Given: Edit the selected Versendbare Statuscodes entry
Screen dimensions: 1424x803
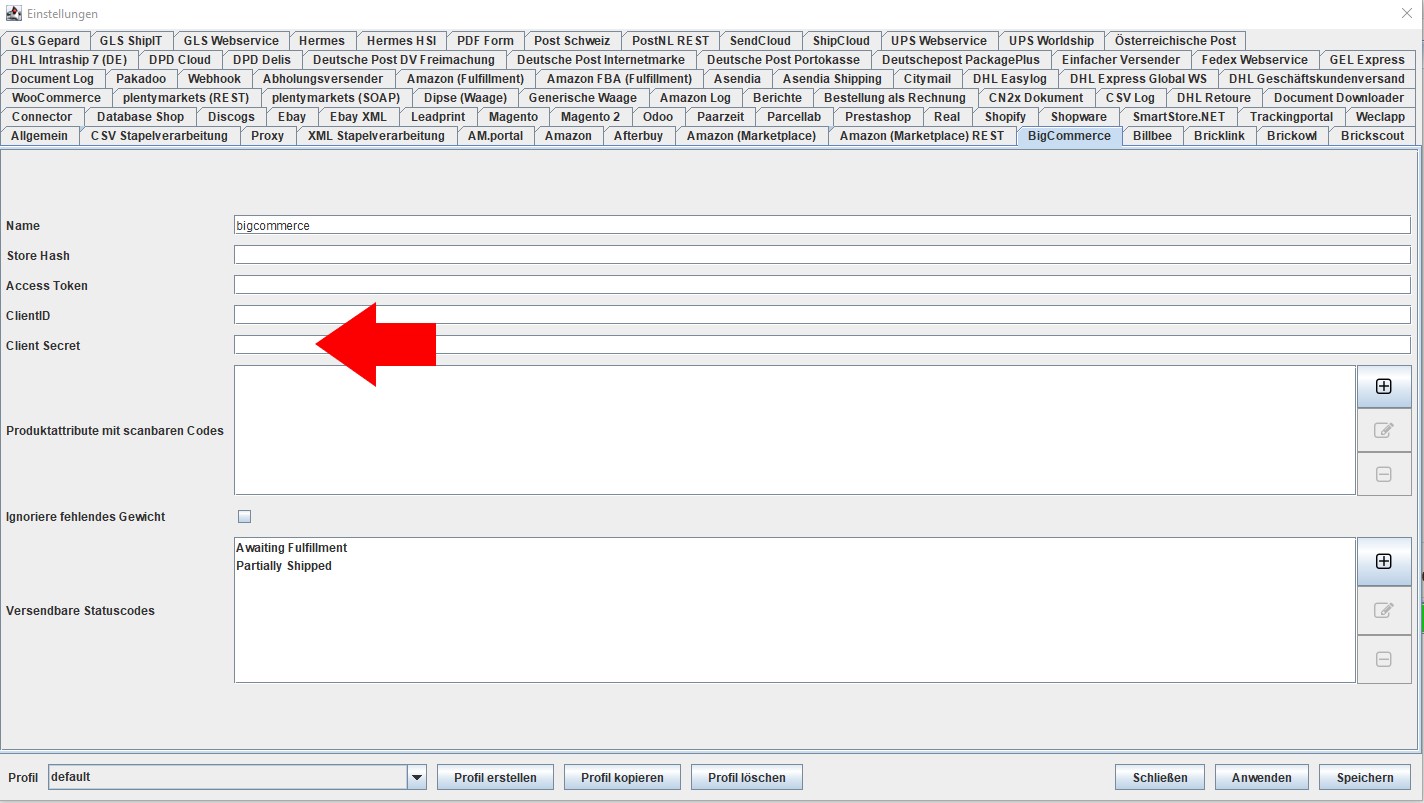Looking at the screenshot, I should point(1384,610).
